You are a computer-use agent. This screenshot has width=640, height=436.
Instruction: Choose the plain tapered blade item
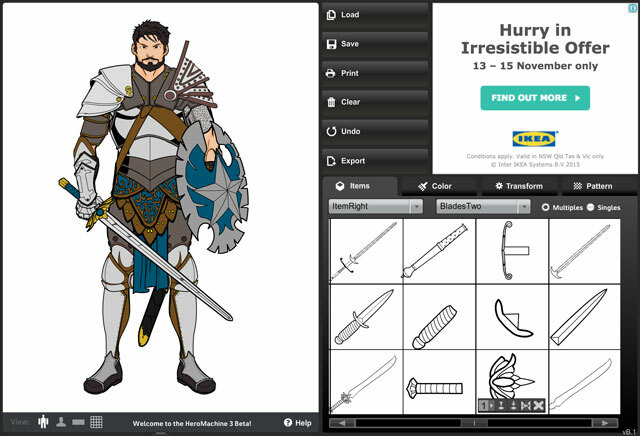(584, 317)
